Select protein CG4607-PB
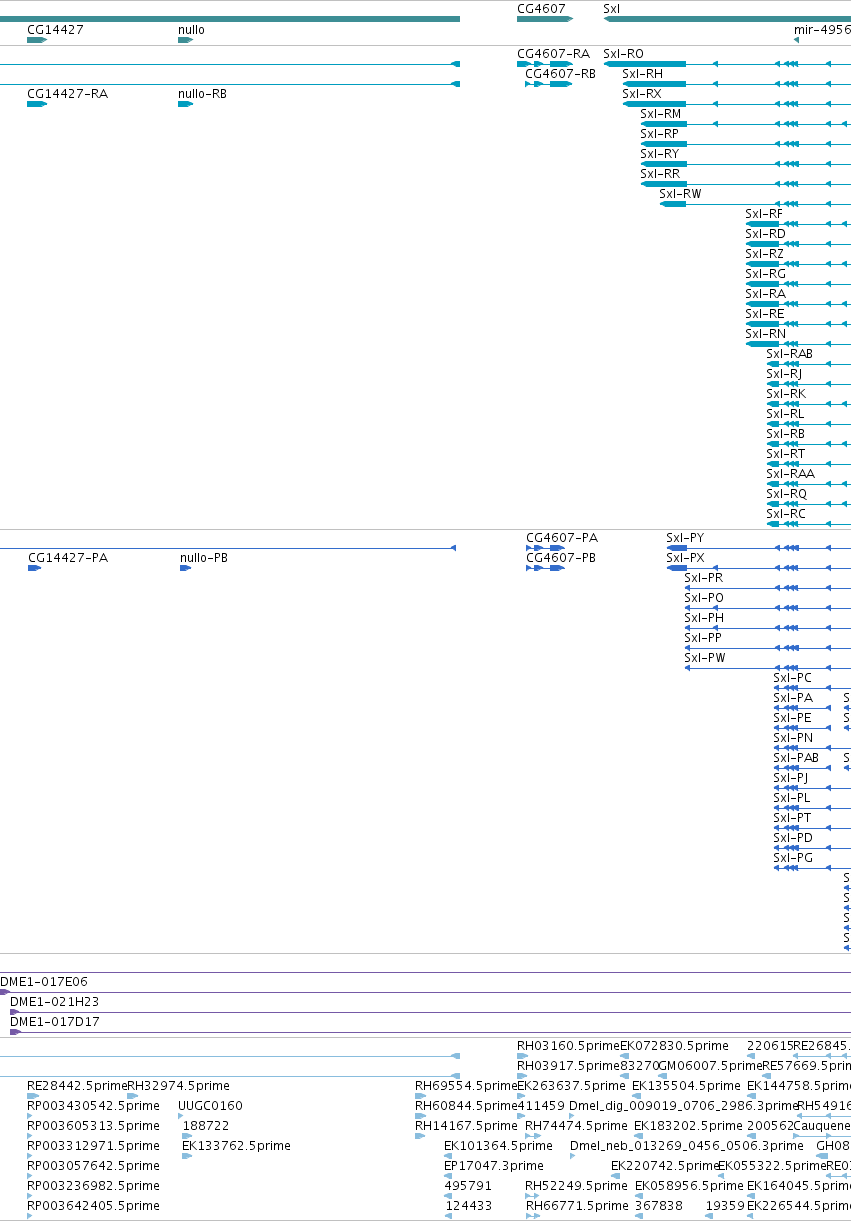Screen dimensions: 851x1221 pos(561,557)
